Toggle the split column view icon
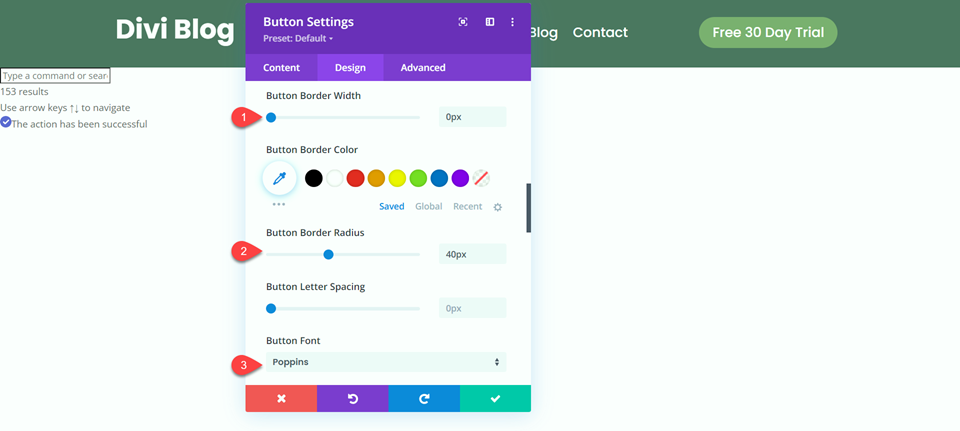This screenshot has width=960, height=431. pos(490,22)
